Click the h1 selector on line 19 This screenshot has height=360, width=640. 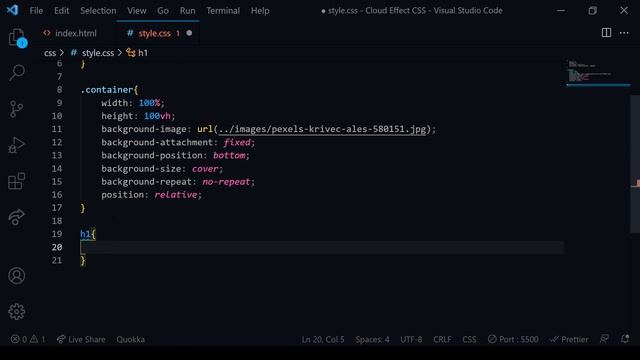(85, 234)
